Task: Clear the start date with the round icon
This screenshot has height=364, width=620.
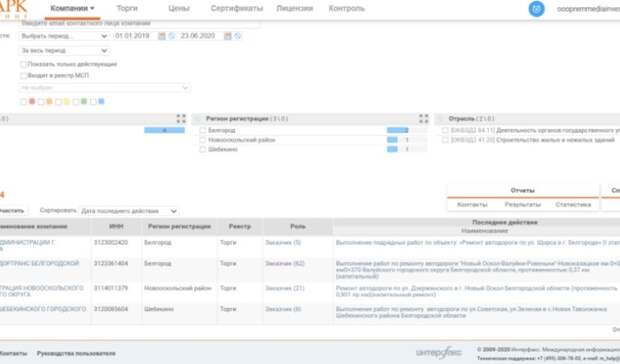Action: pos(172,36)
